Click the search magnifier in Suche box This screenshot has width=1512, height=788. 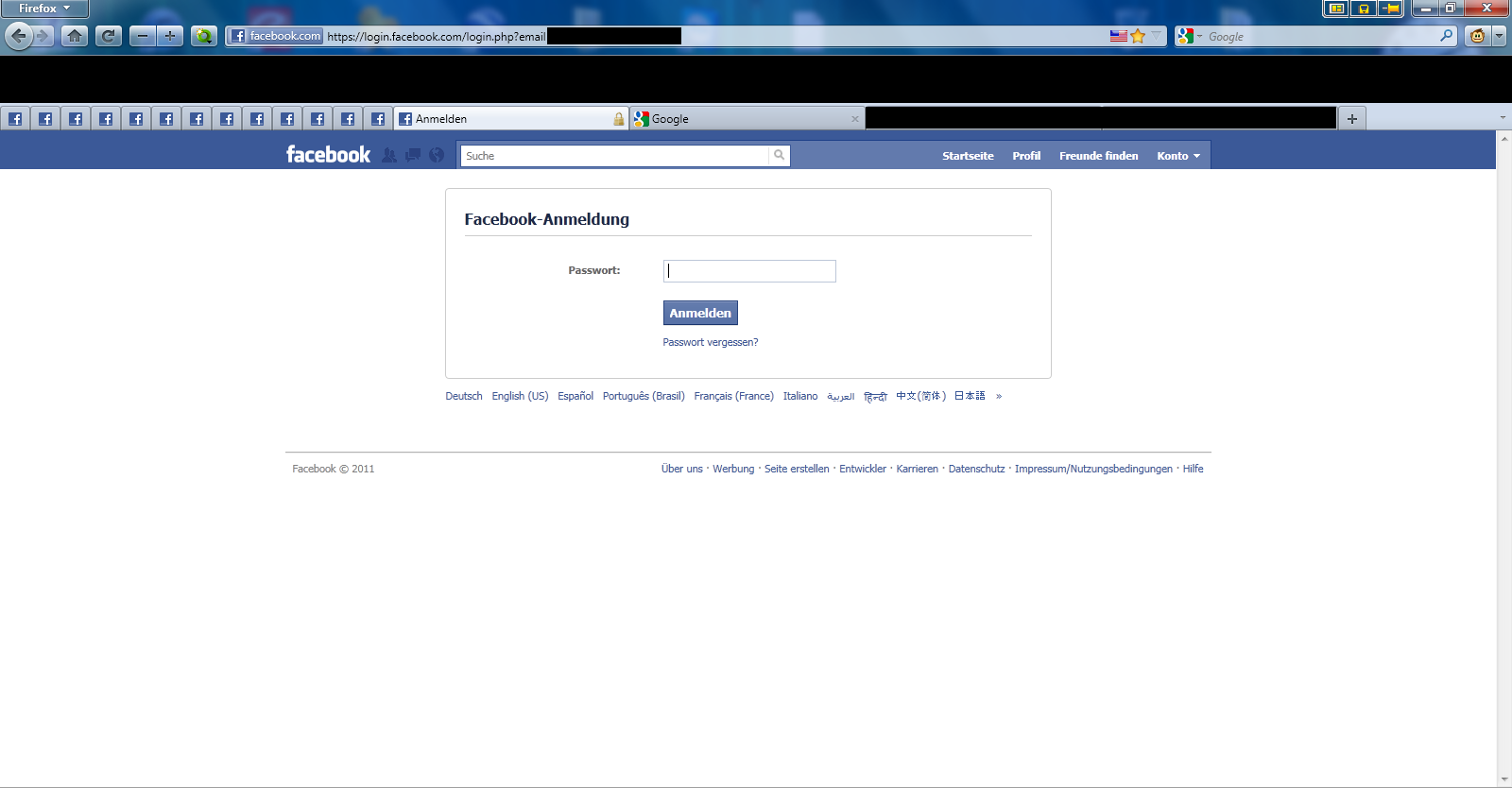pos(780,155)
